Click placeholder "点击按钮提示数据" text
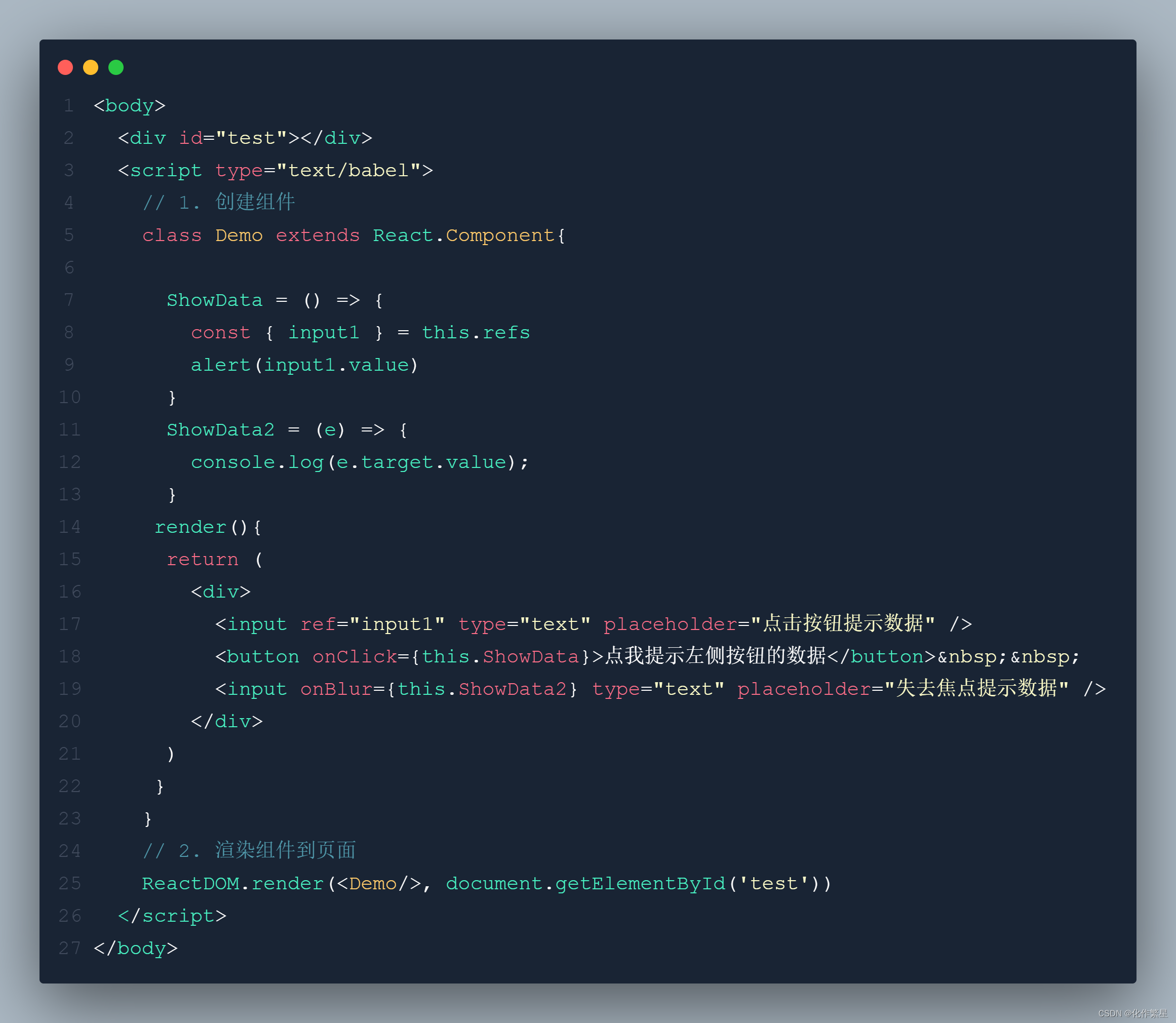Viewport: 1176px width, 1023px height. (x=843, y=623)
